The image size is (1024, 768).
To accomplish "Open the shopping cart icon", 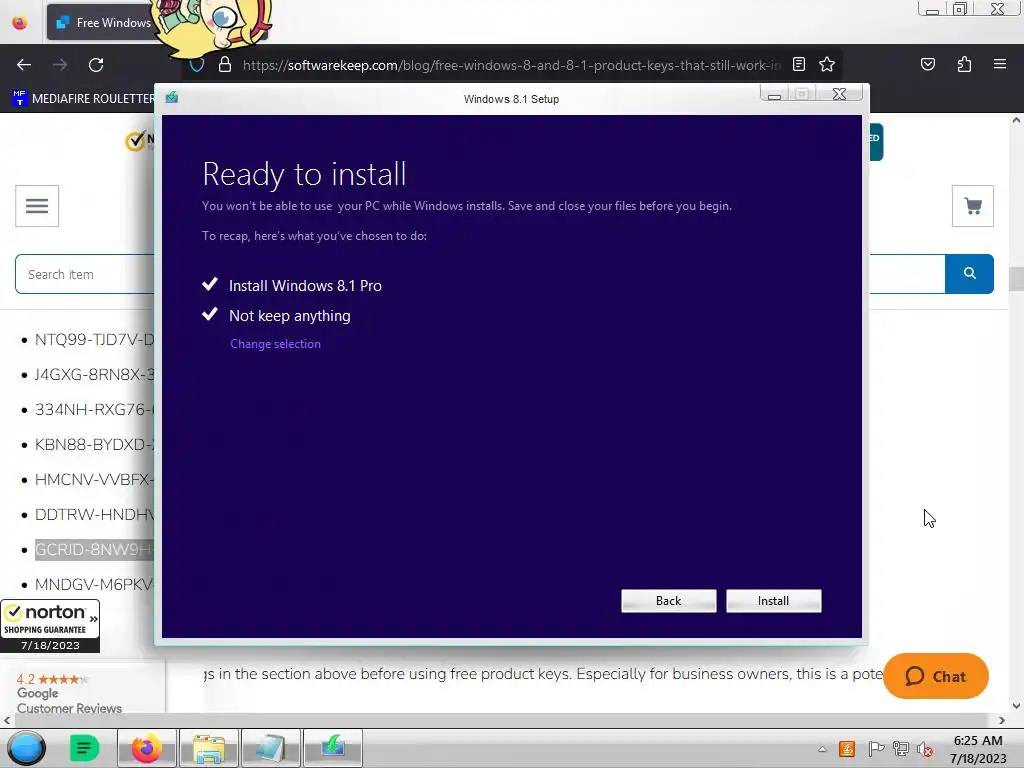I will 972,206.
